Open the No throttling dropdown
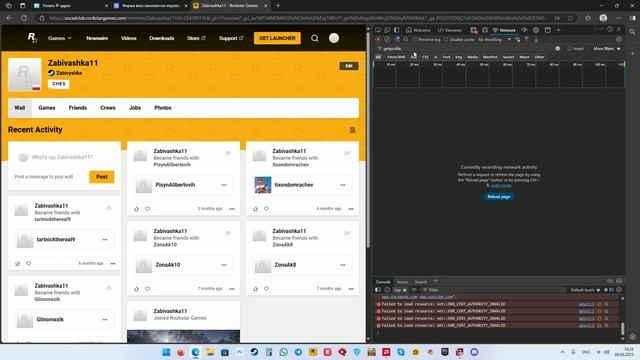 [x=494, y=40]
